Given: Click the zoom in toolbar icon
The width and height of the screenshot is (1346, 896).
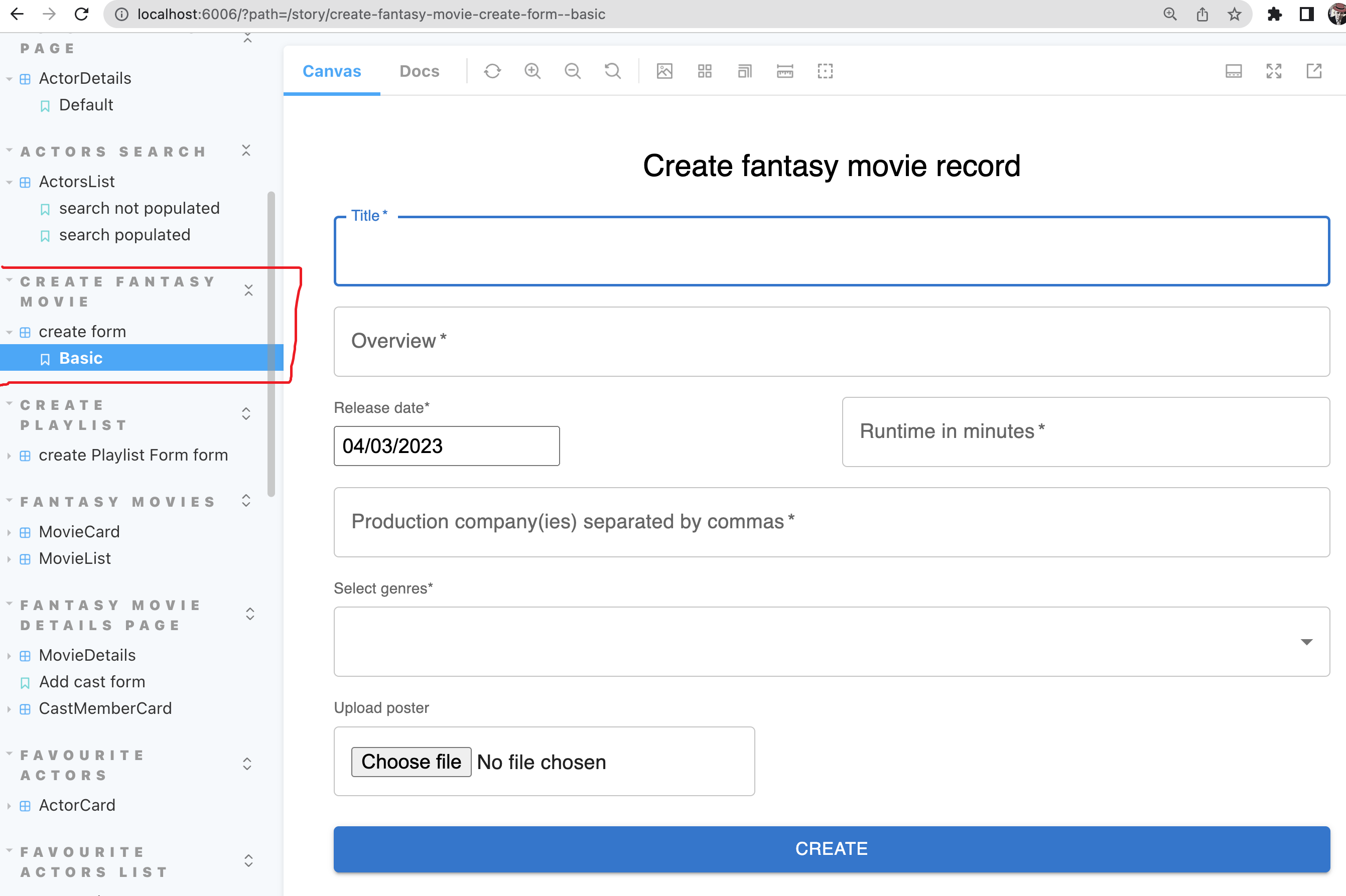Looking at the screenshot, I should [532, 71].
